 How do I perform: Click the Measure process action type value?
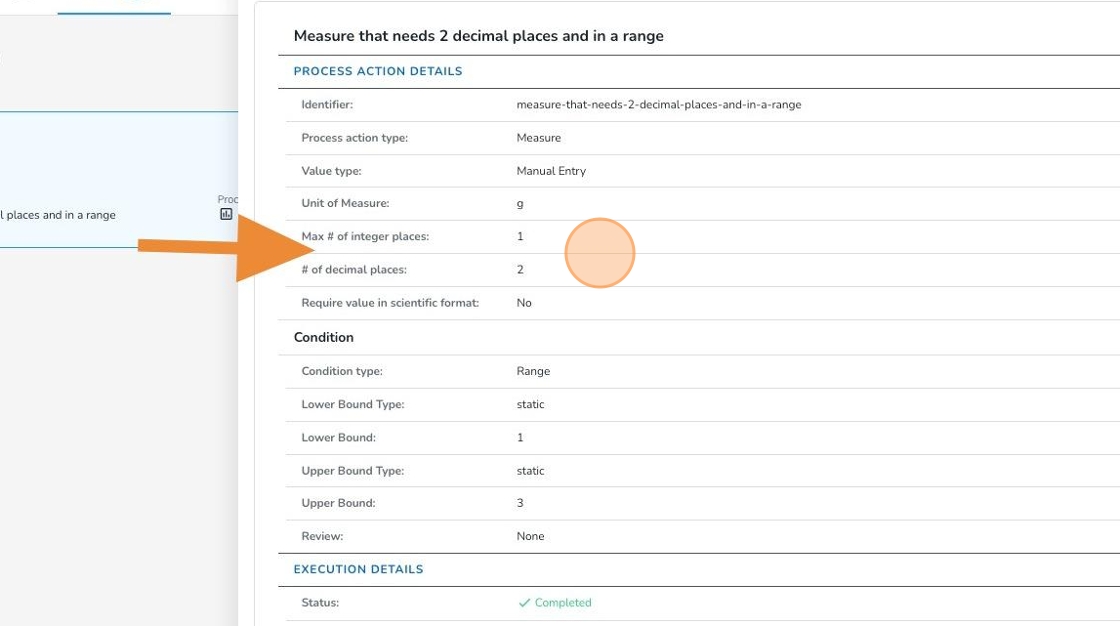[538, 138]
